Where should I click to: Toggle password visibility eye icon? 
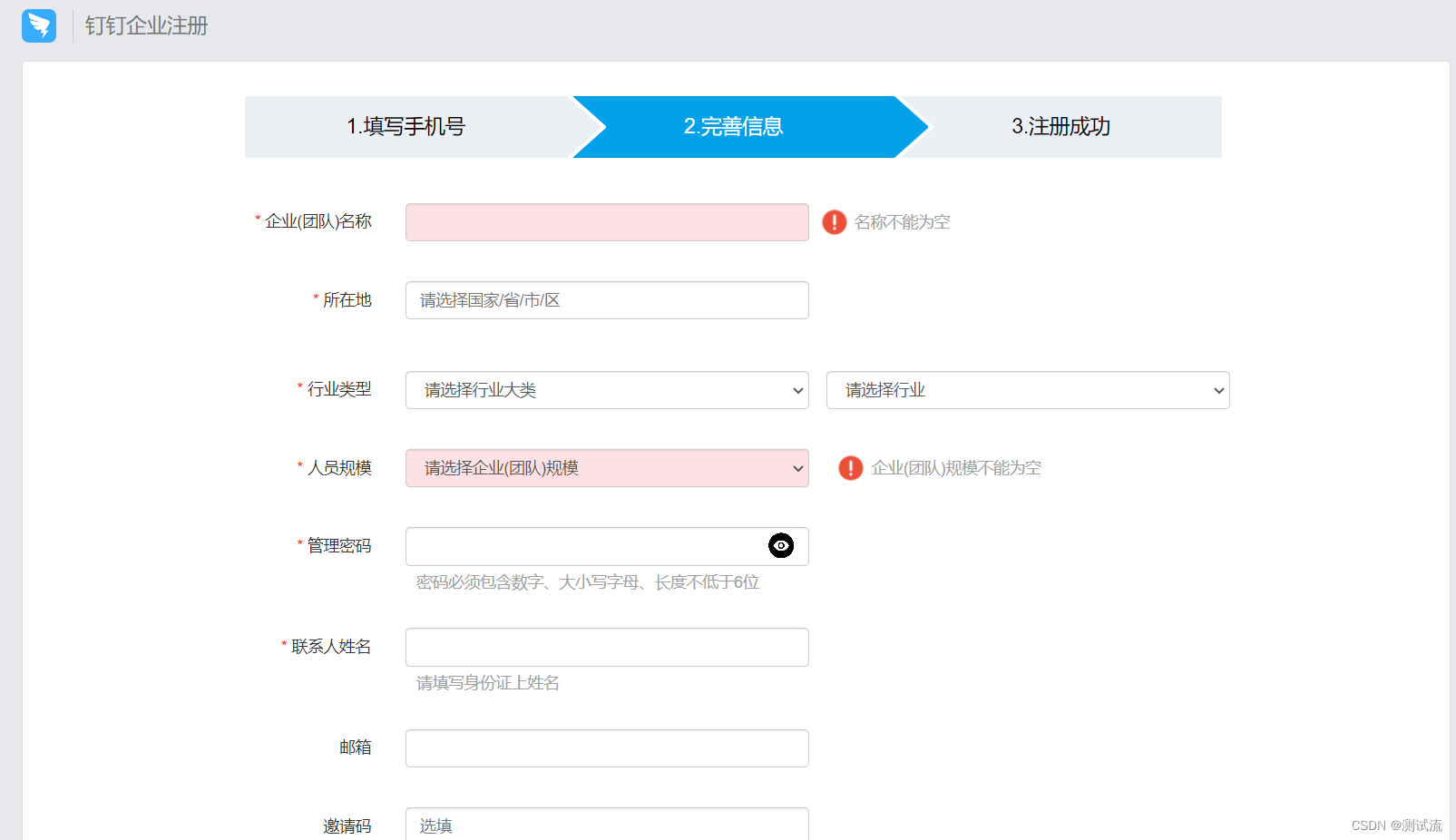781,545
